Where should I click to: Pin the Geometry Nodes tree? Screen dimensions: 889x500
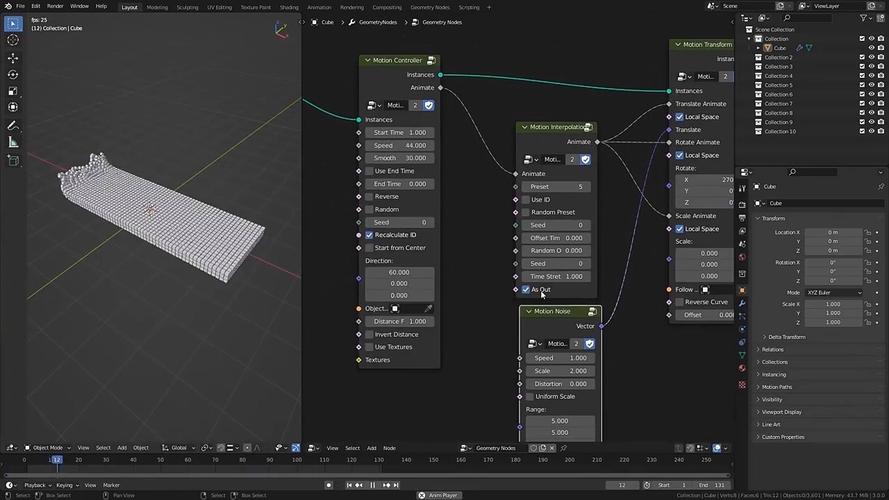pos(564,448)
